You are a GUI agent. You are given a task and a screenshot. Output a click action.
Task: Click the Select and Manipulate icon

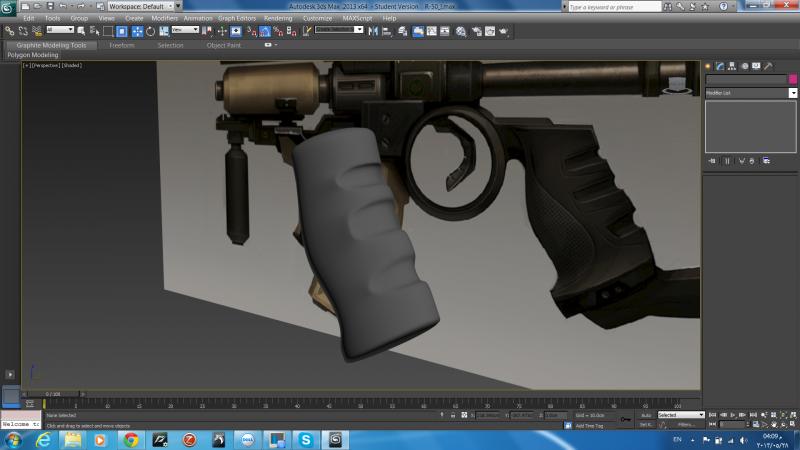point(222,31)
